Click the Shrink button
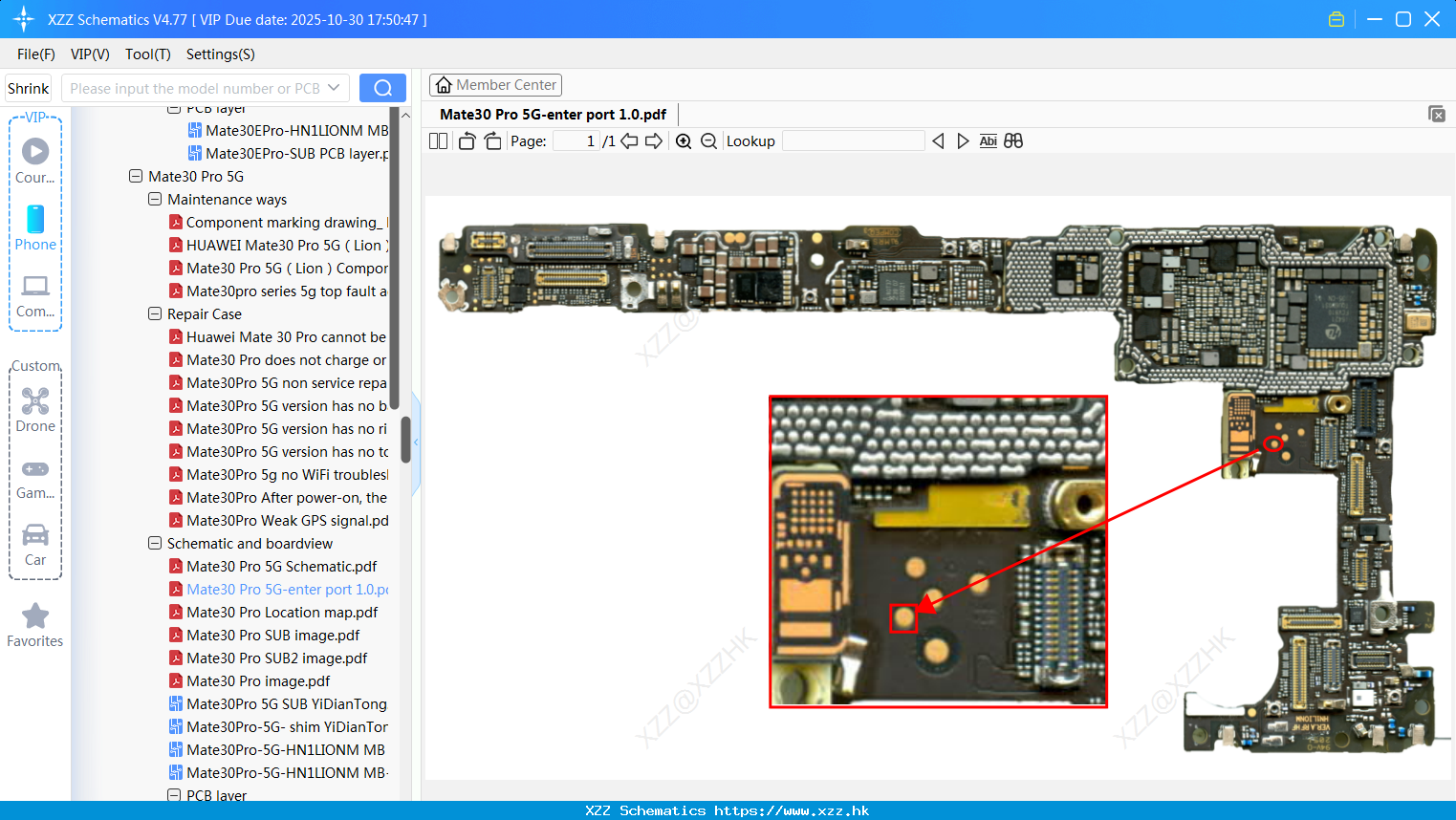This screenshot has height=820, width=1456. click(28, 88)
